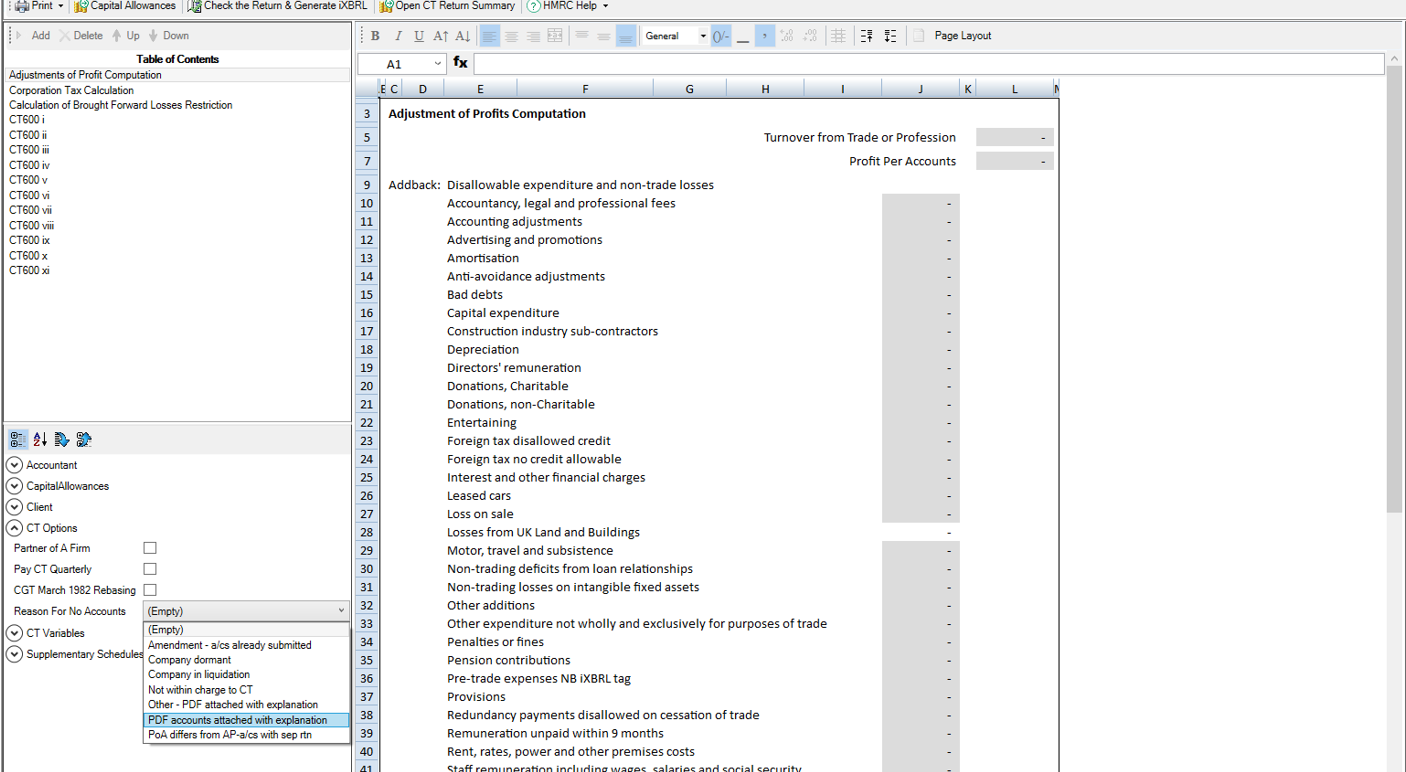The width and height of the screenshot is (1406, 772).
Task: Align cell content to middle
Action: pyautogui.click(x=604, y=36)
